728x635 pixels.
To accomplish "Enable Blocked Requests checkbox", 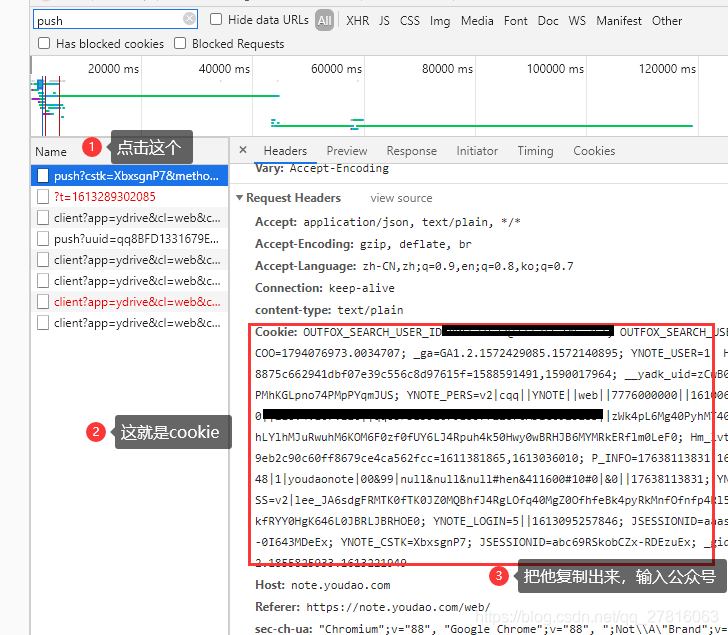I will 180,43.
